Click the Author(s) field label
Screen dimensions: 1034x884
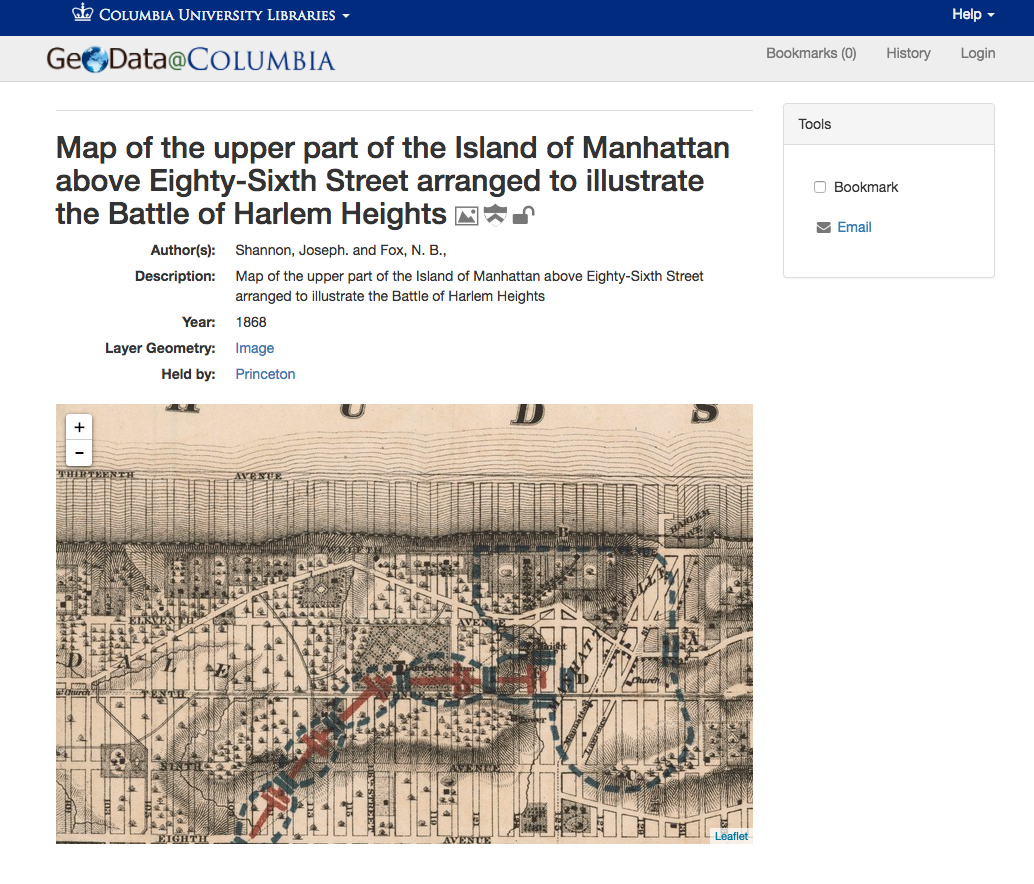point(183,250)
